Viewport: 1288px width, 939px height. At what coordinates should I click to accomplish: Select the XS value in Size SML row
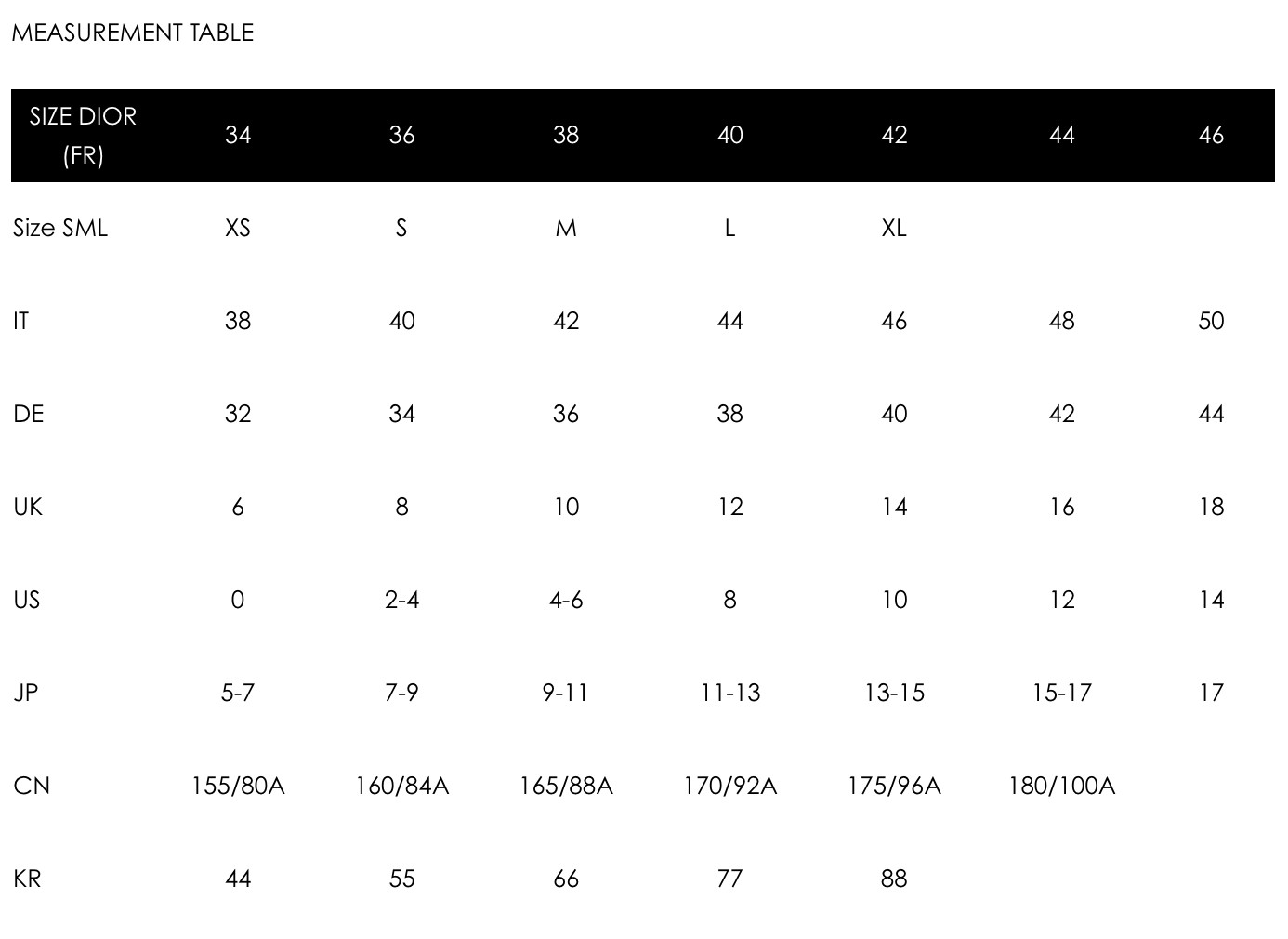(x=238, y=228)
